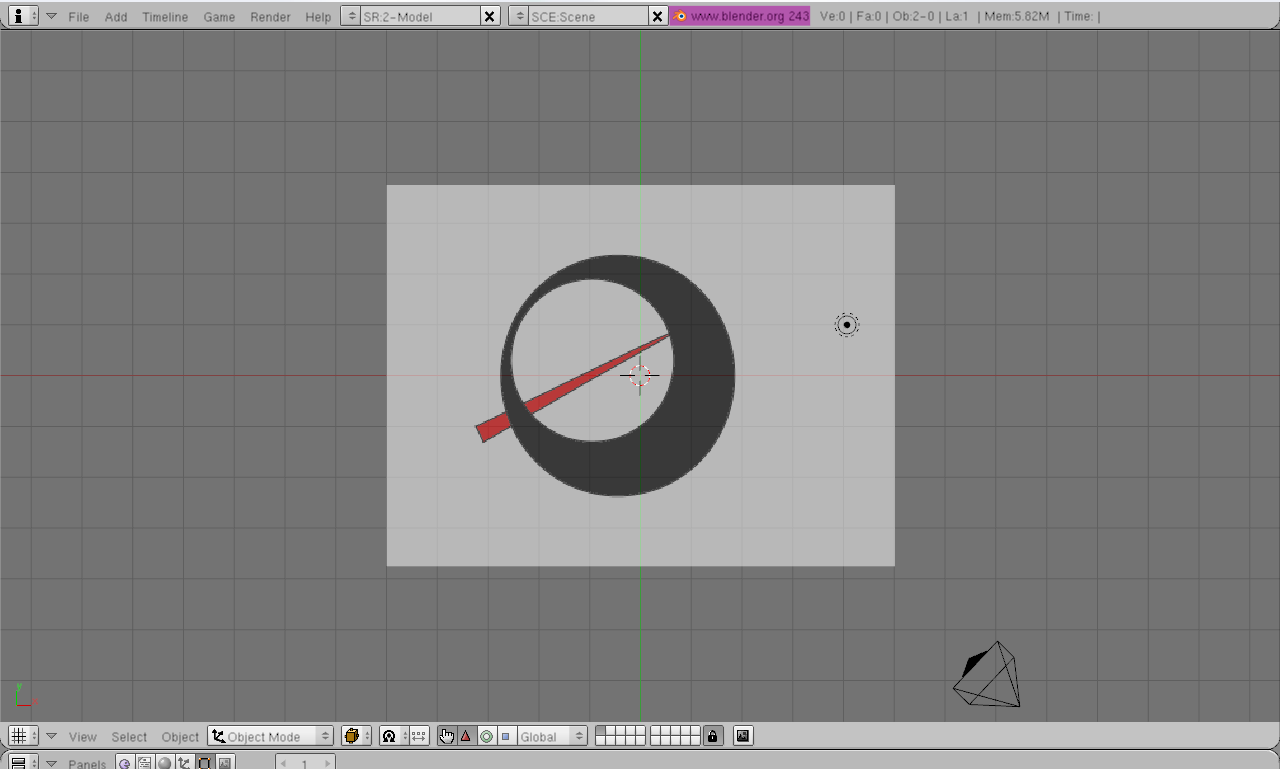This screenshot has height=769, width=1280.
Task: Open the Timeline menu
Action: point(165,17)
